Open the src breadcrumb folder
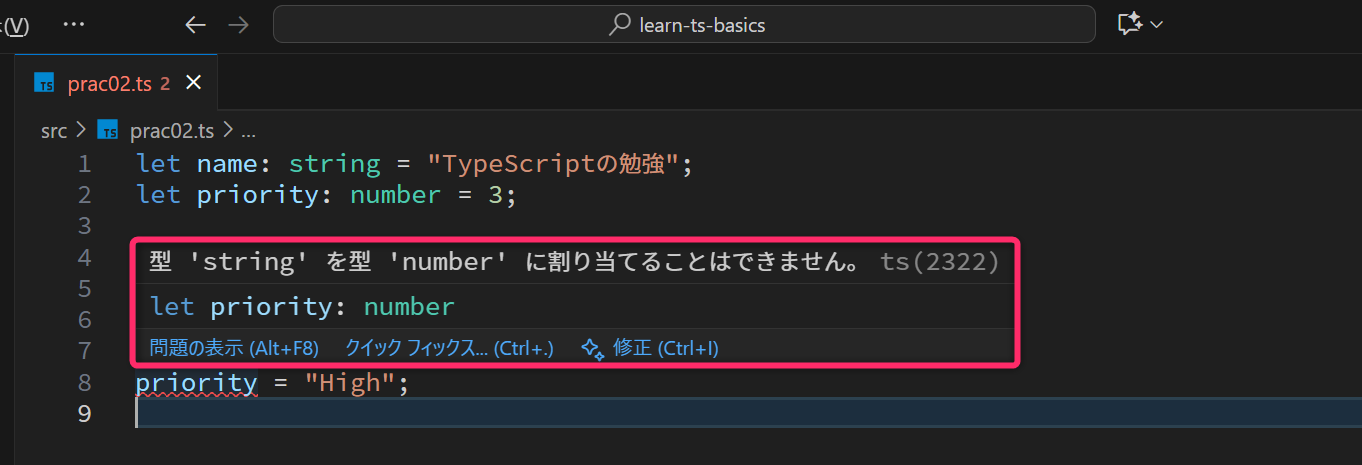The width and height of the screenshot is (1362, 465). tap(54, 131)
